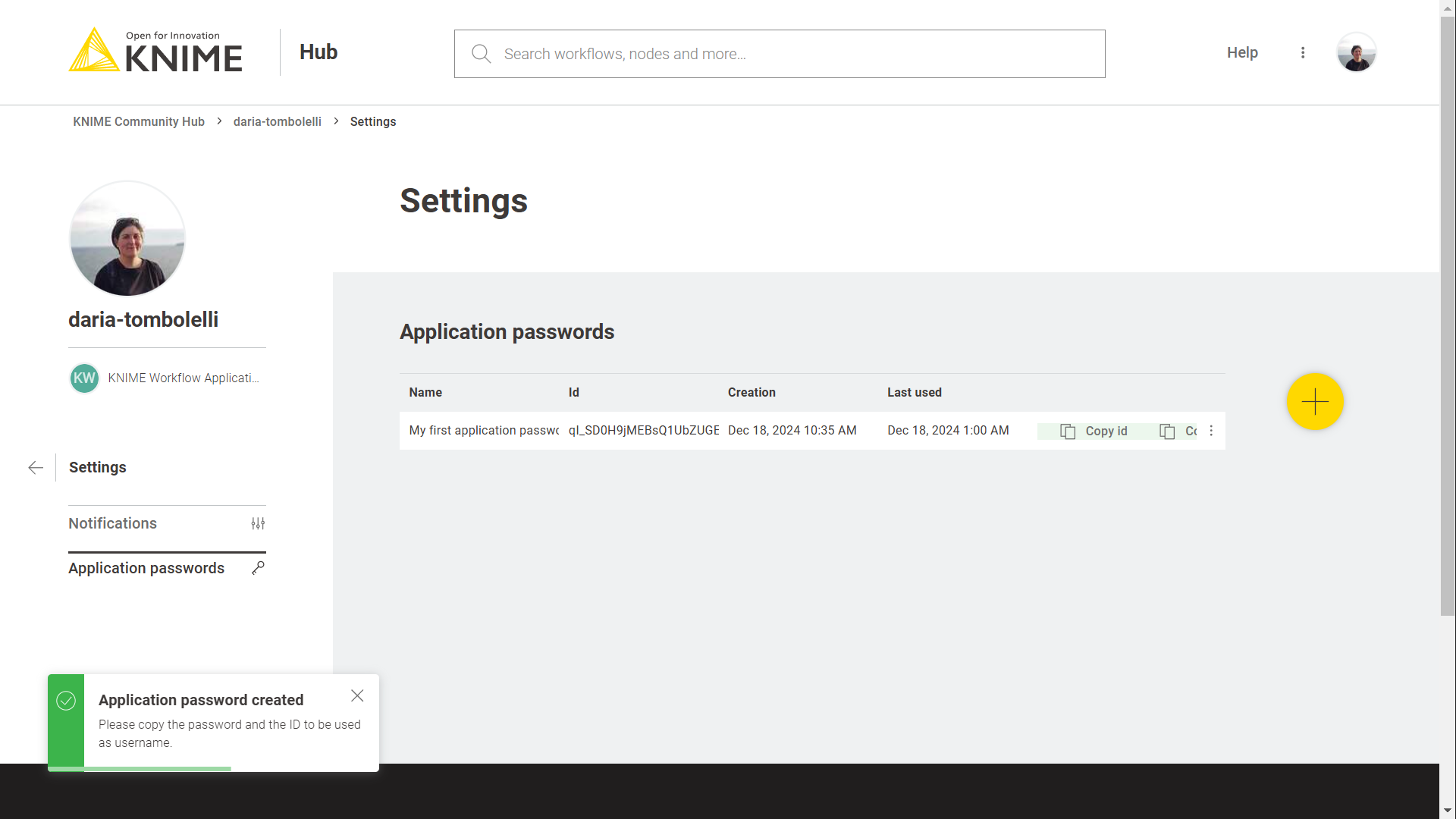Open password row three-dot options menu

coord(1211,431)
